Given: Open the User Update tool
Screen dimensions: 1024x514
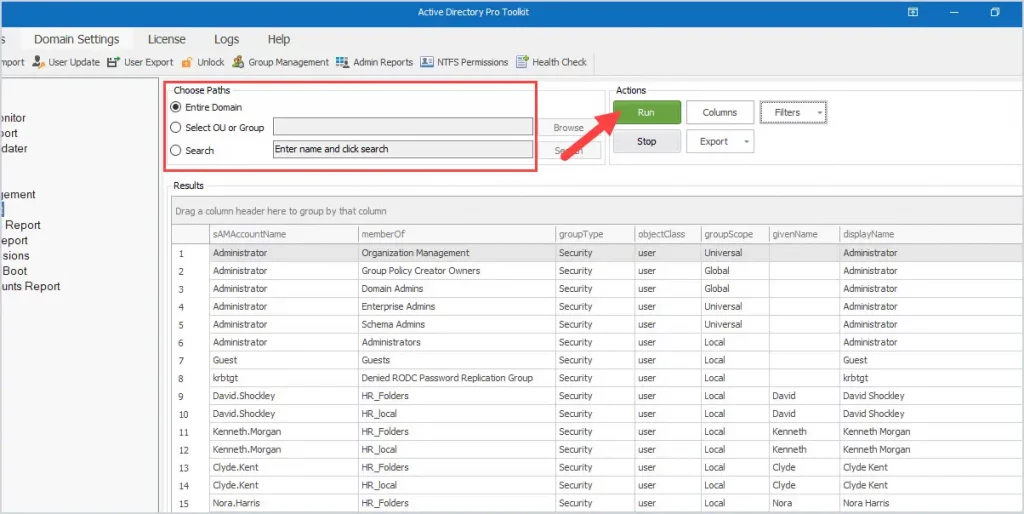Looking at the screenshot, I should pos(66,62).
